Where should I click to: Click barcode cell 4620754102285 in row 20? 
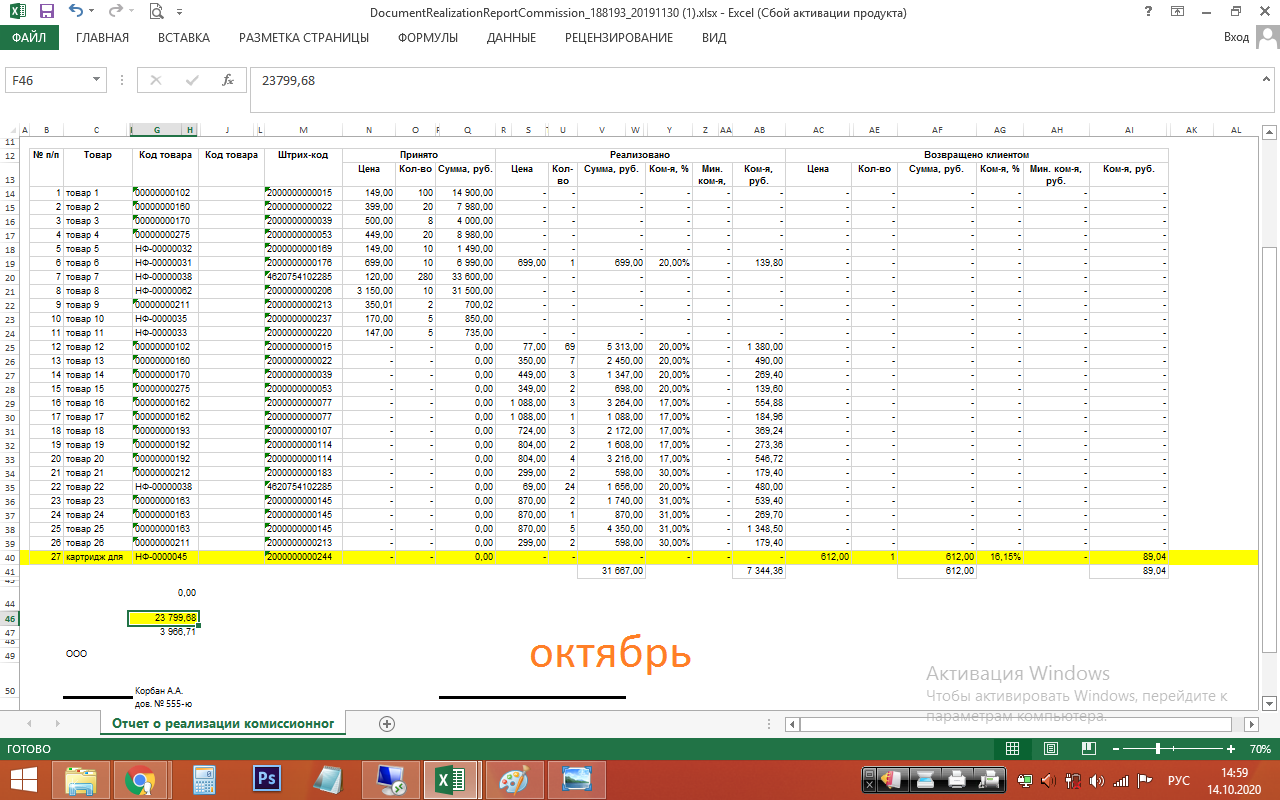(x=303, y=277)
